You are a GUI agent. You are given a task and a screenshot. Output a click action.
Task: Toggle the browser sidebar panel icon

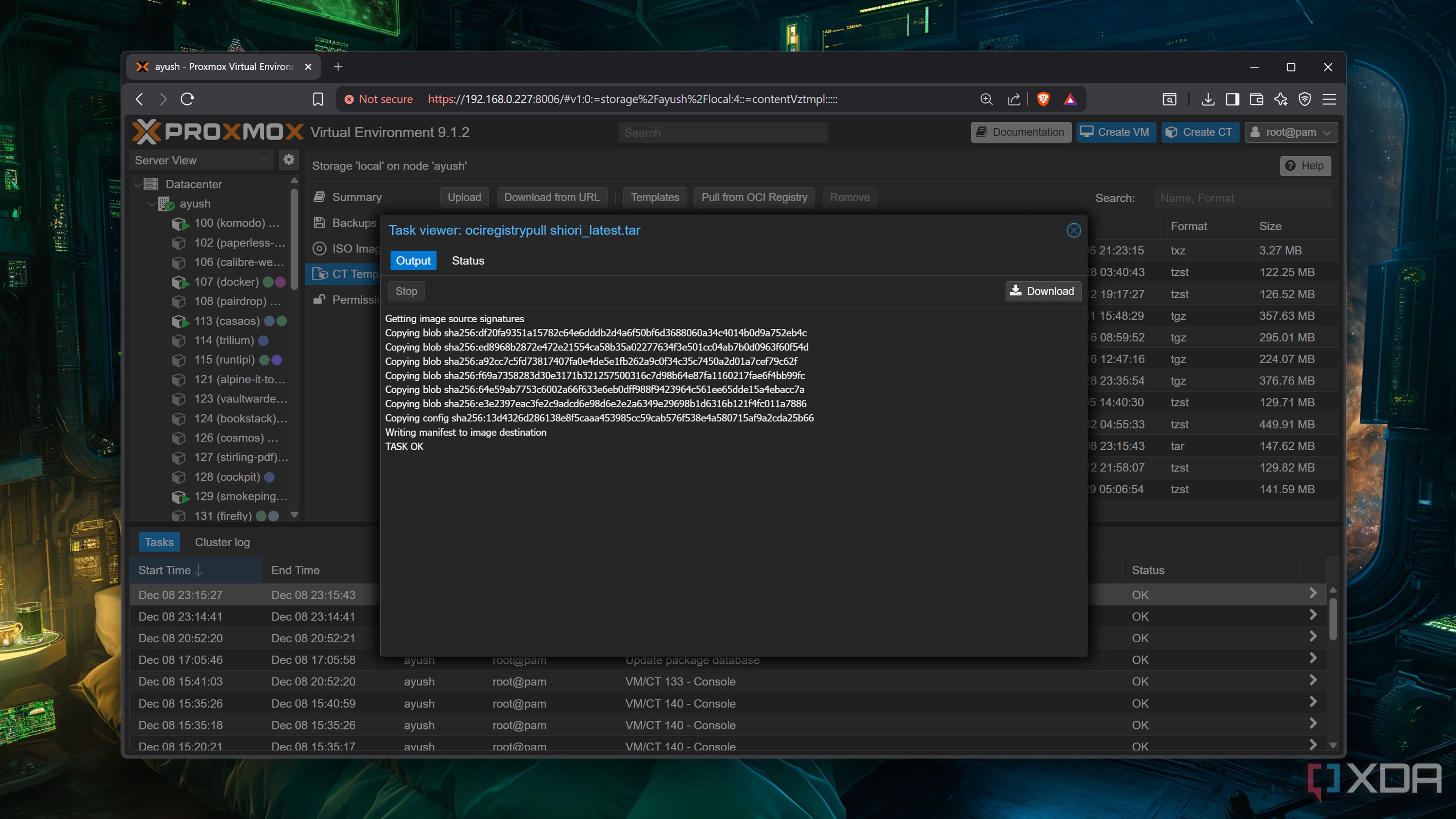coord(1232,99)
